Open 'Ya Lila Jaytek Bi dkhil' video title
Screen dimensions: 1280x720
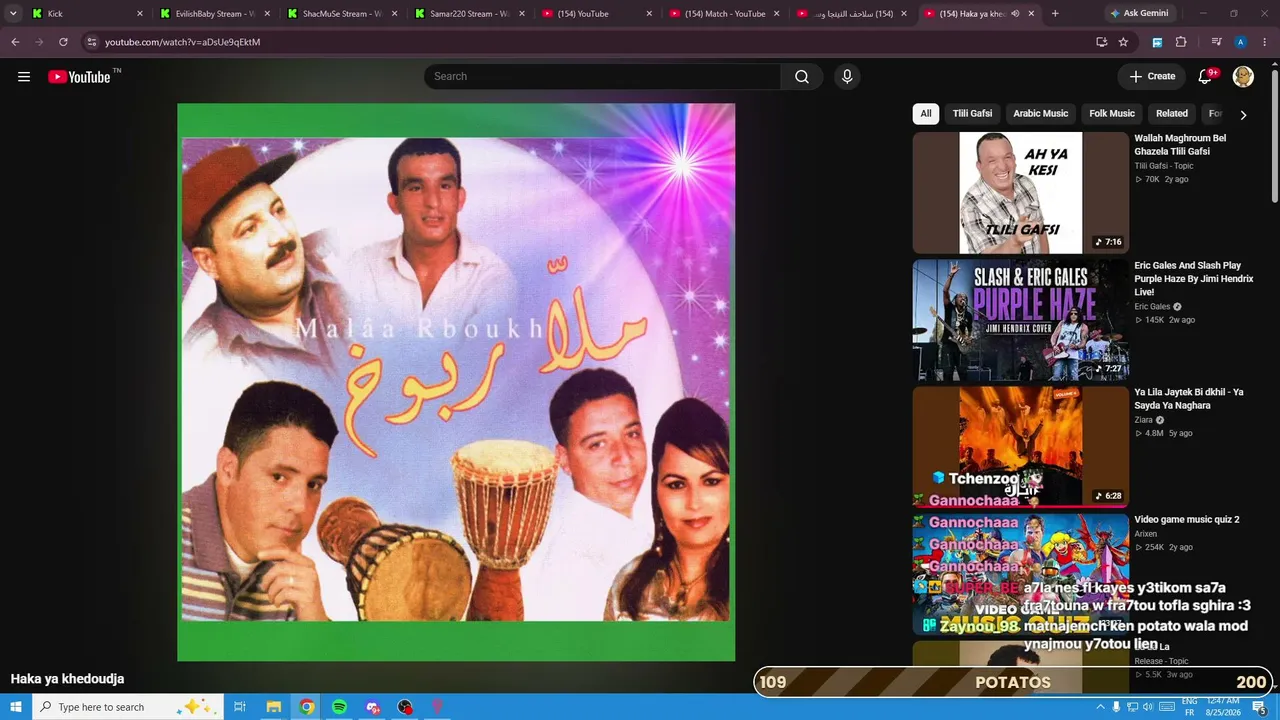coord(1189,399)
